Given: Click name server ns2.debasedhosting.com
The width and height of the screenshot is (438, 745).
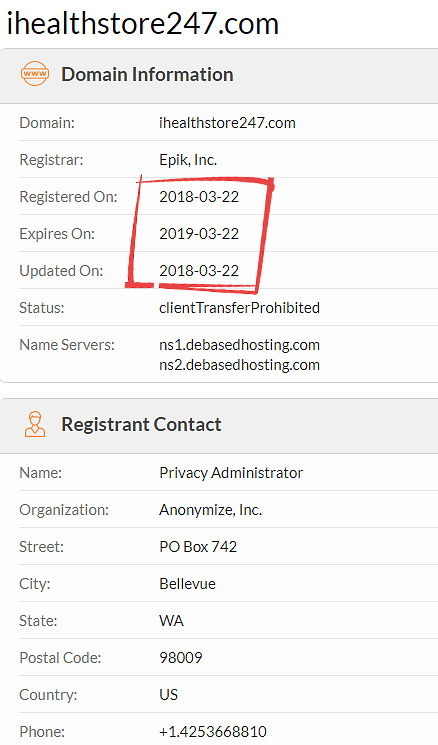Looking at the screenshot, I should (x=239, y=365).
